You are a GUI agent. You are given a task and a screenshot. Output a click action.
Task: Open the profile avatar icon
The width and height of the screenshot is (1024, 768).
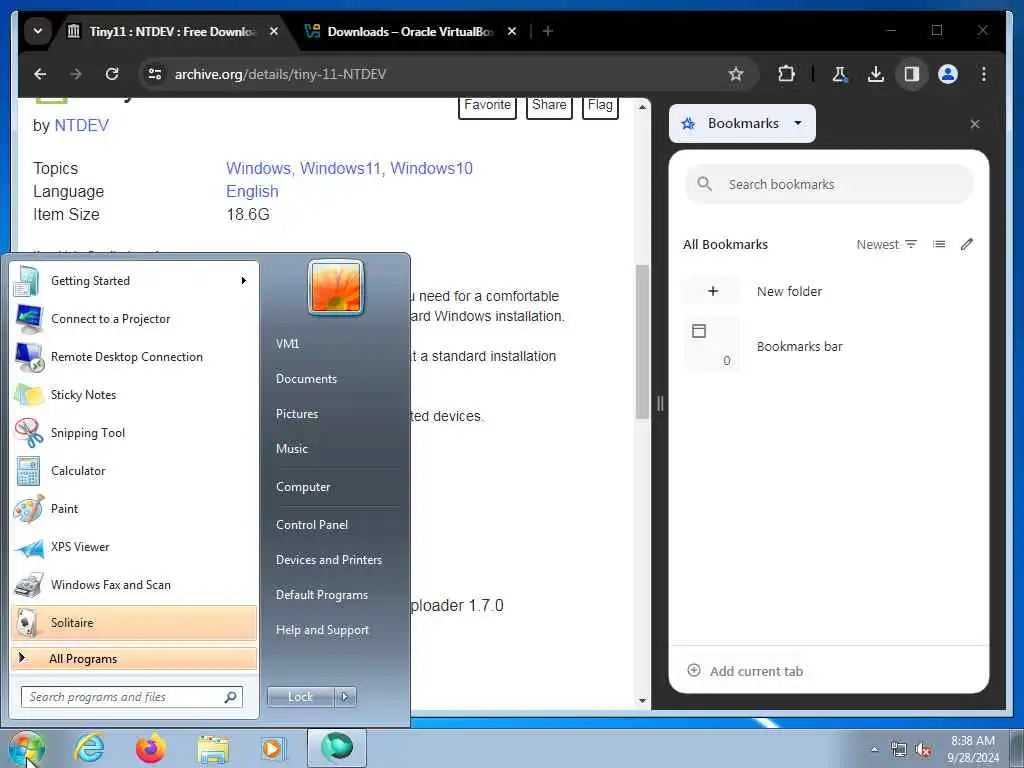point(948,74)
